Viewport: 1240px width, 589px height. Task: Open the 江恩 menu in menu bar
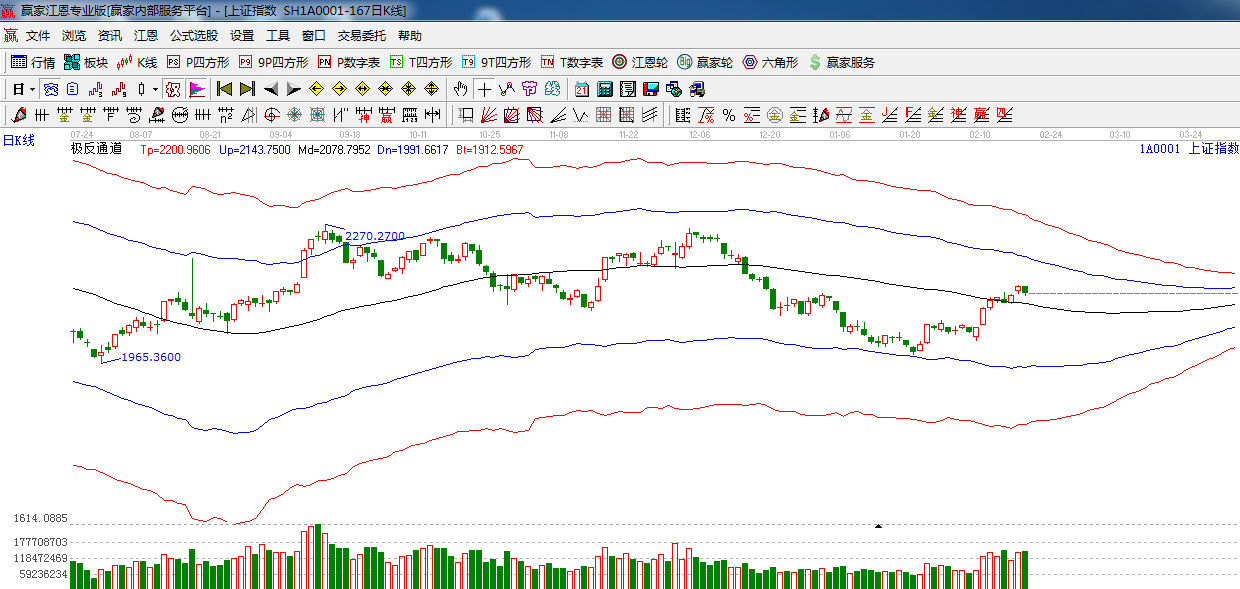tap(146, 36)
